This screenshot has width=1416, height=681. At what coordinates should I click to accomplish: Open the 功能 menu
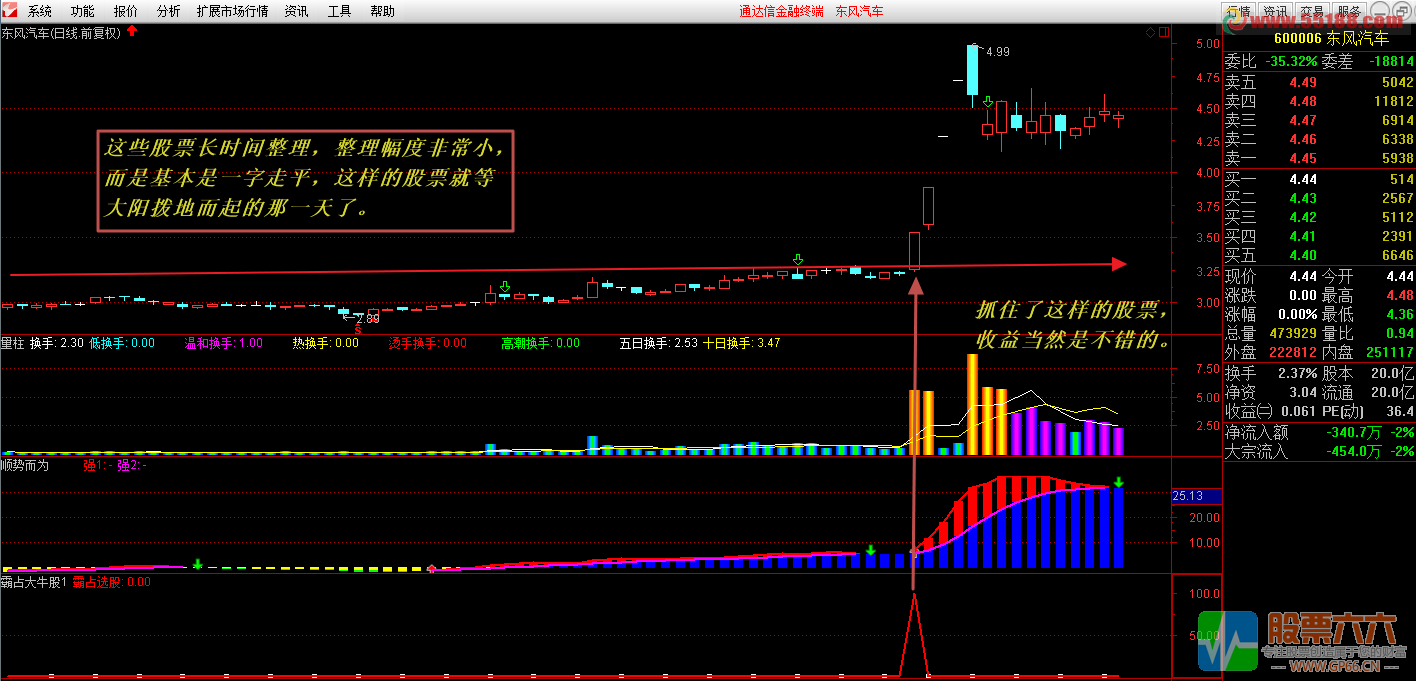[83, 11]
